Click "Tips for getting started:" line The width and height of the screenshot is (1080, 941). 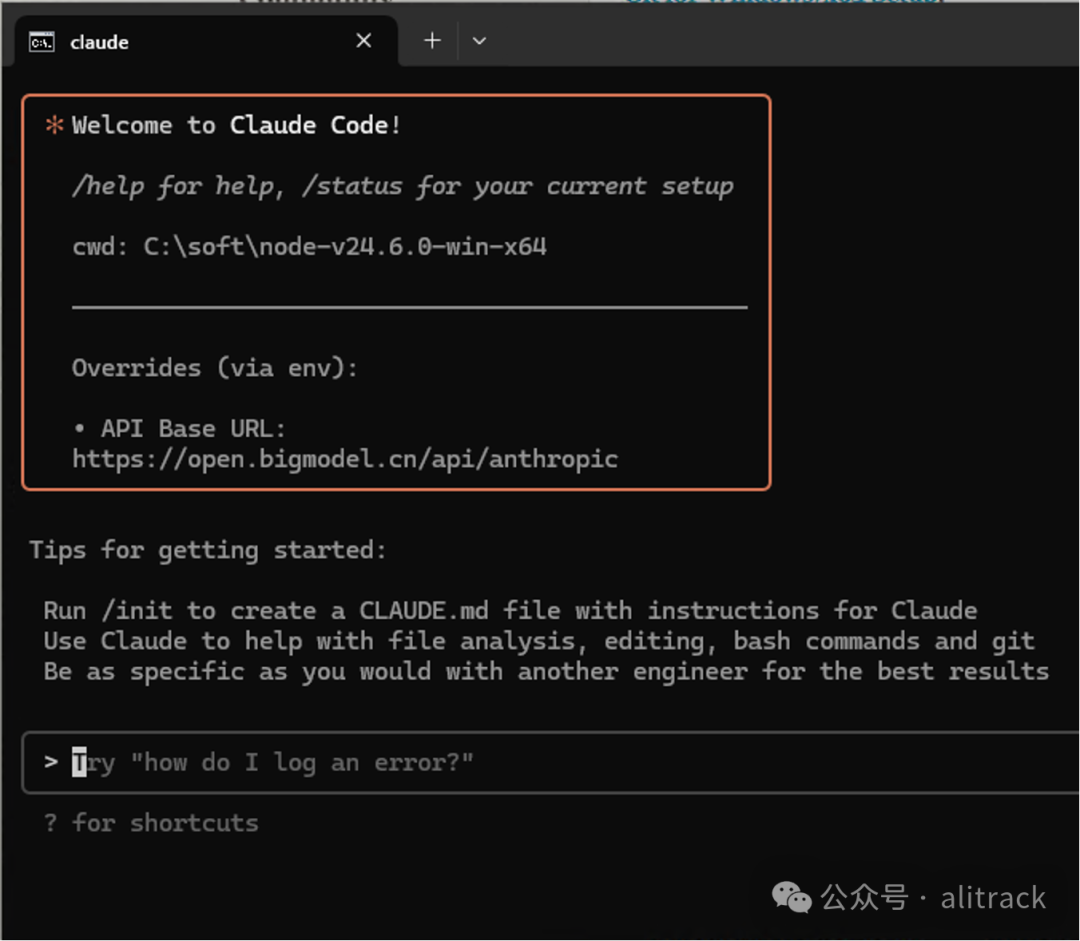[207, 550]
